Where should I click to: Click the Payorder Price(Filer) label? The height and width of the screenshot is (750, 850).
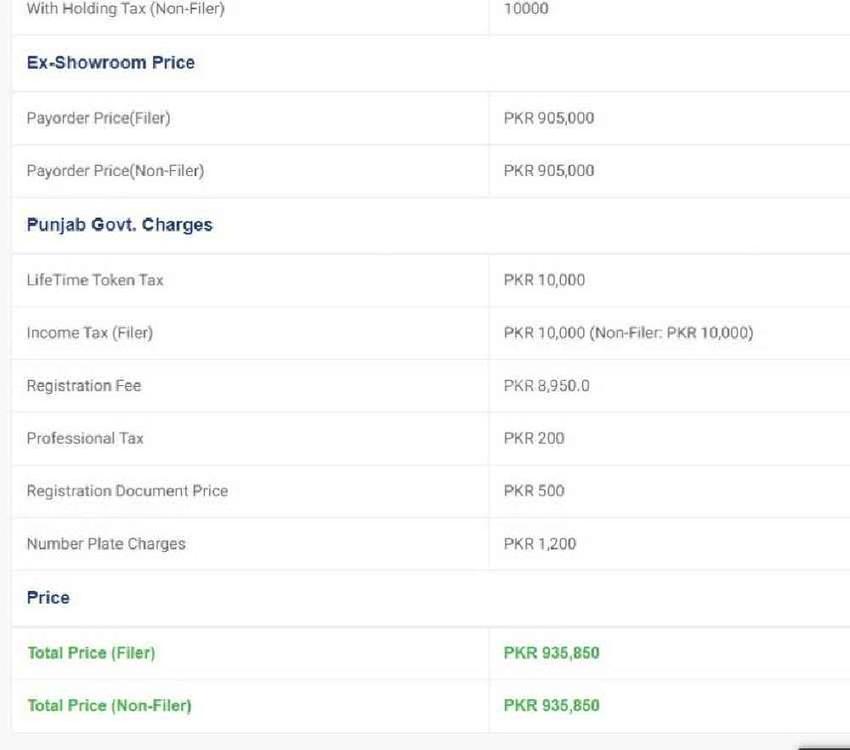[x=98, y=118]
